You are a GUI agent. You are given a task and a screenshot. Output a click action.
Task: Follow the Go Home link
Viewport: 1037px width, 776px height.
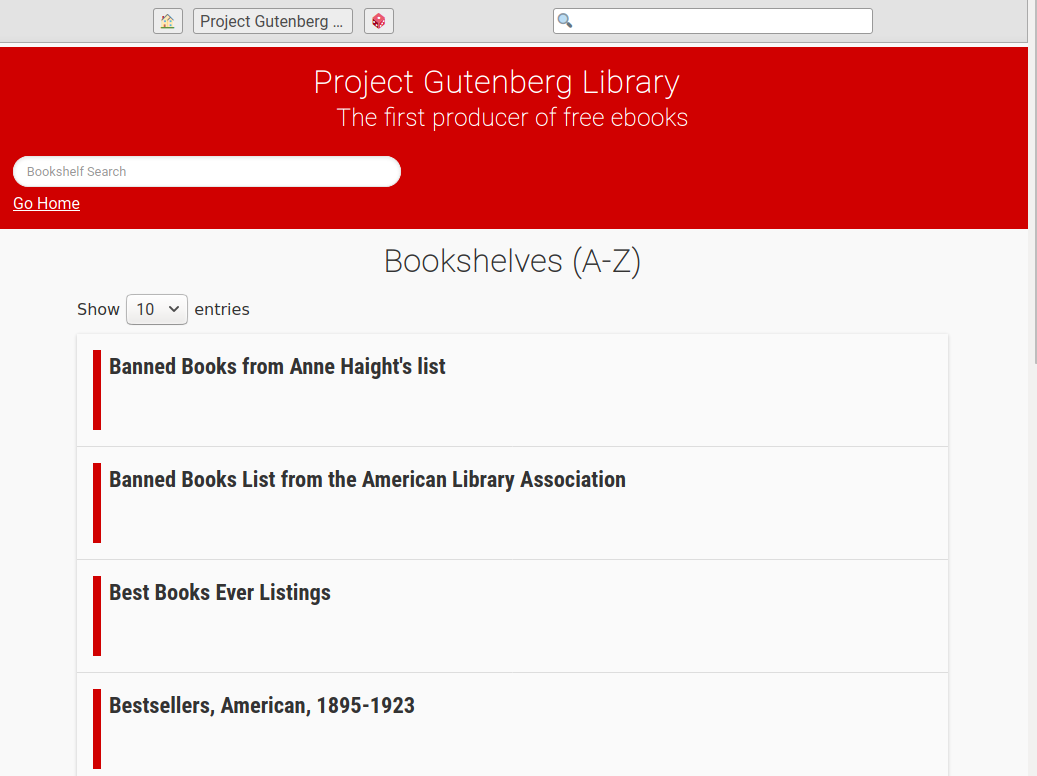click(46, 203)
